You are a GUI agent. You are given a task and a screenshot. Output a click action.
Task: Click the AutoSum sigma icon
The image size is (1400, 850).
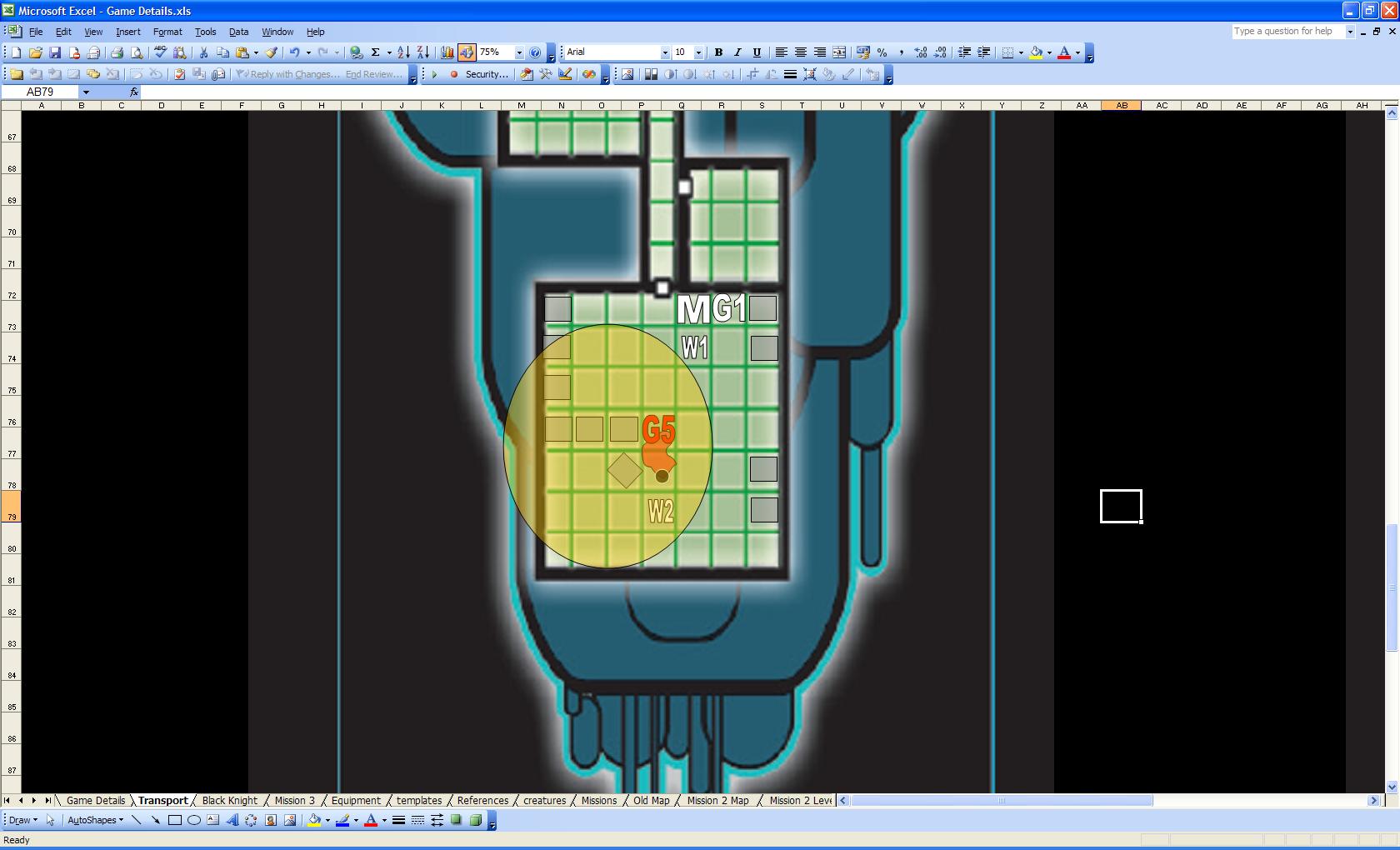[376, 52]
